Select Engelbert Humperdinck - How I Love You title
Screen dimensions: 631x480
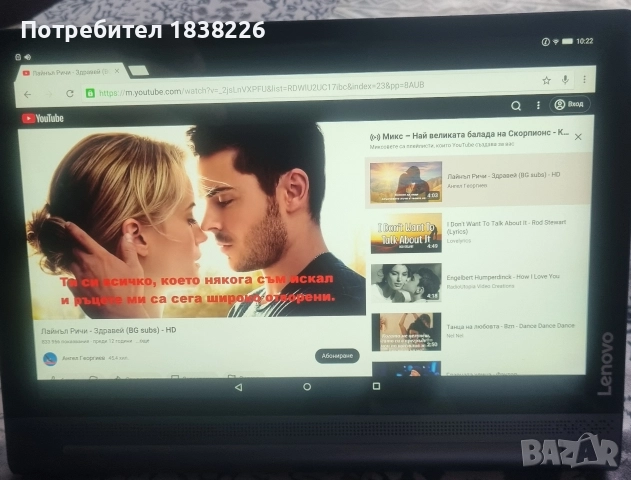pyautogui.click(x=503, y=277)
